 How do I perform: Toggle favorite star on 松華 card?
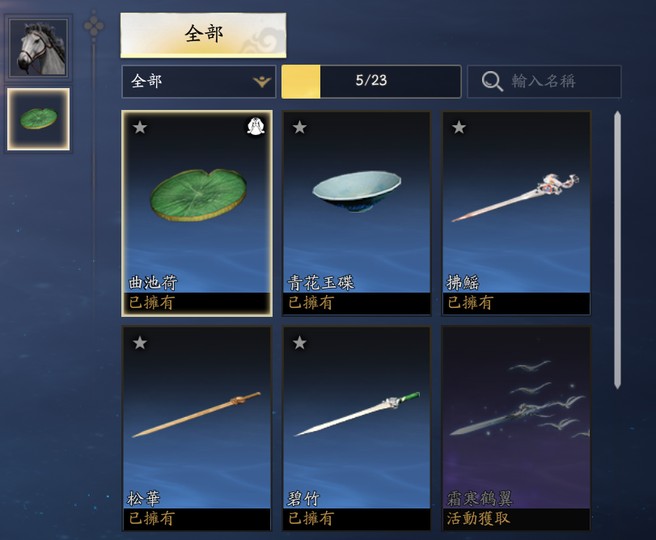point(140,343)
